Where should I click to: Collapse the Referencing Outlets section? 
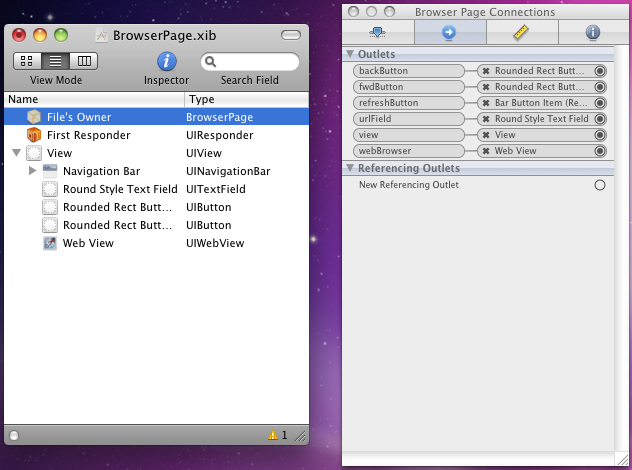[350, 168]
